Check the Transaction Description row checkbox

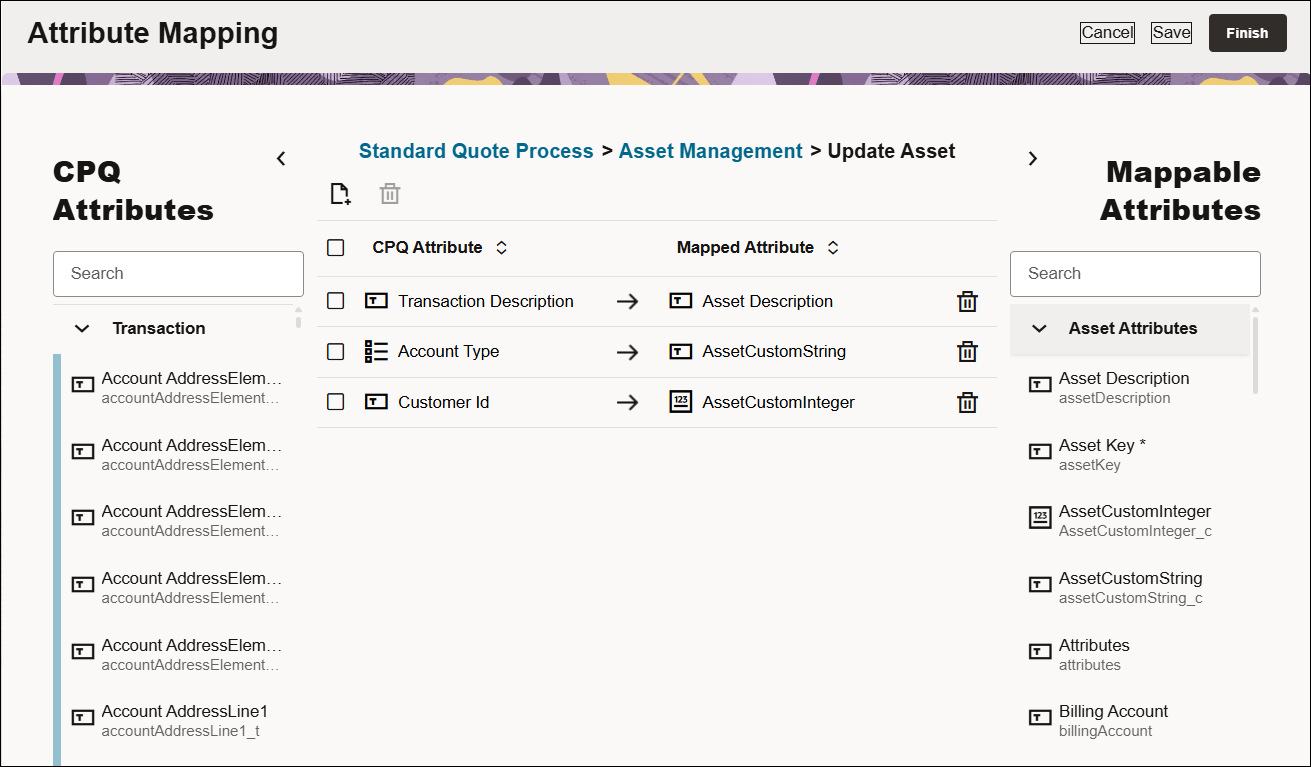coord(335,300)
